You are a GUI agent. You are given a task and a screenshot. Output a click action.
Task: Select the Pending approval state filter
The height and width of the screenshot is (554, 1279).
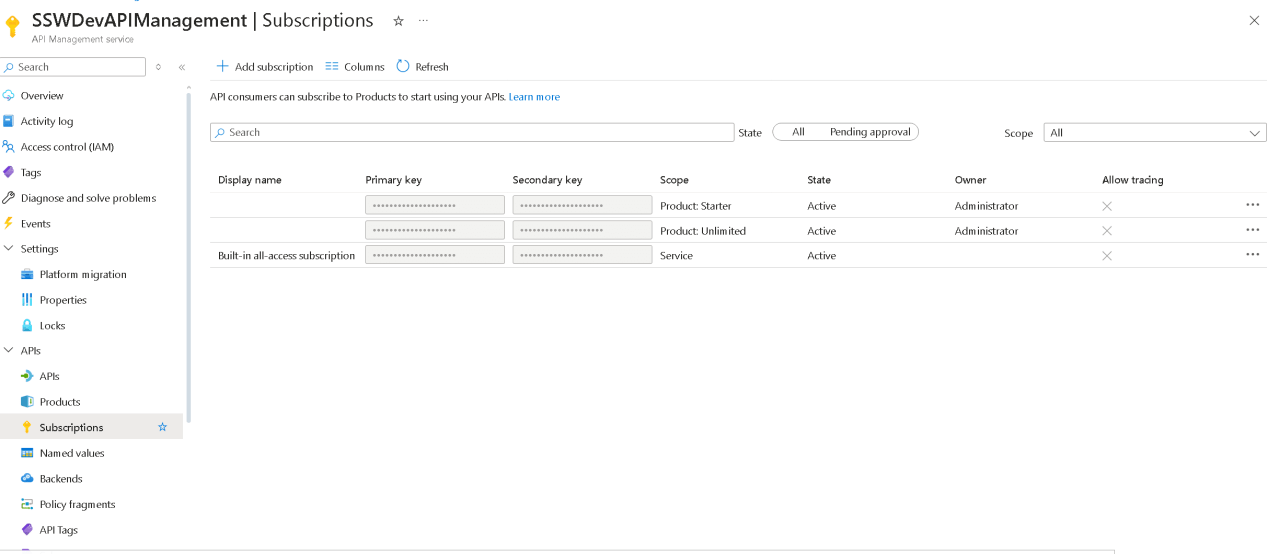870,132
